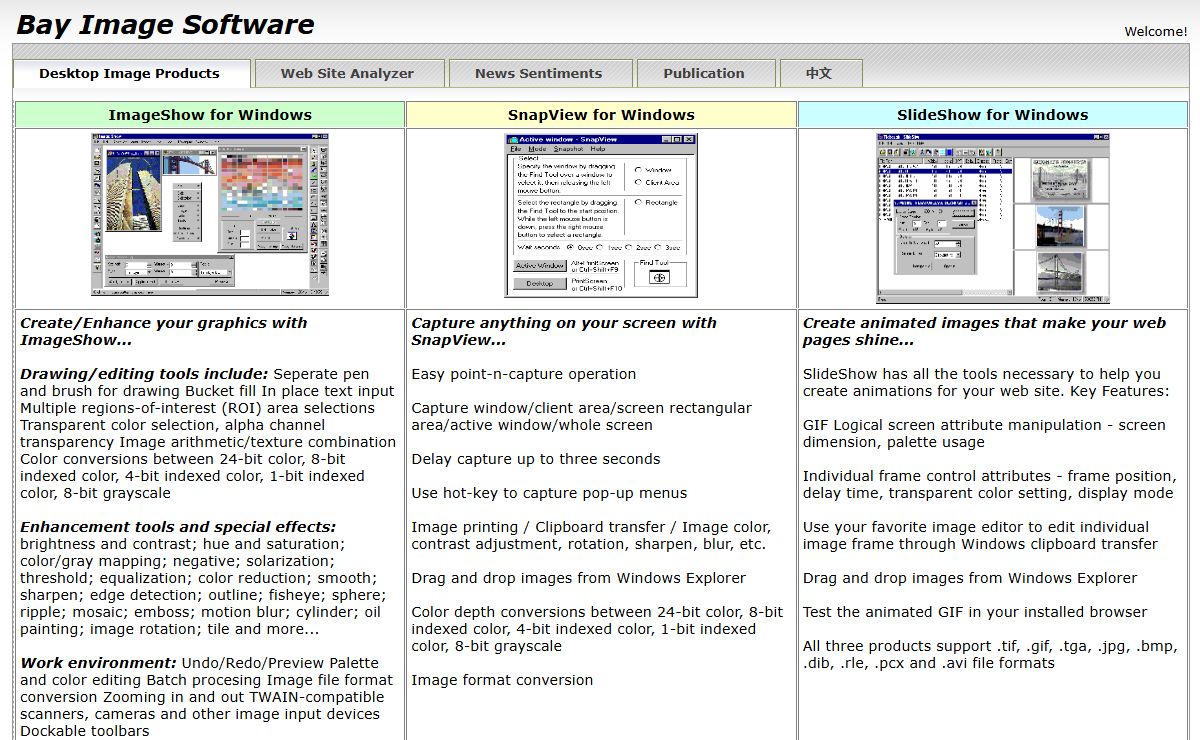Click 'SlideShow has all the tools' paragraph

(x=986, y=382)
